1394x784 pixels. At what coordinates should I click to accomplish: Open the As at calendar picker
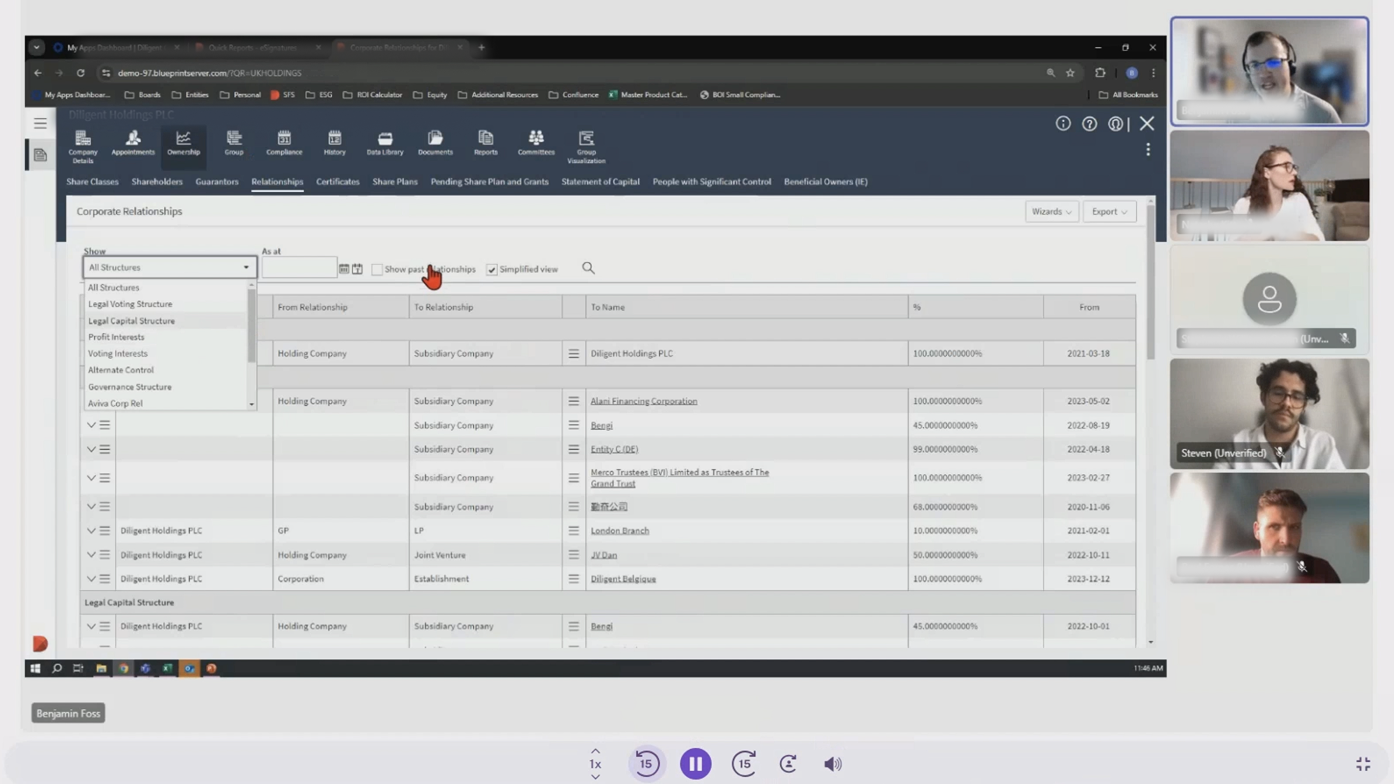[344, 269]
